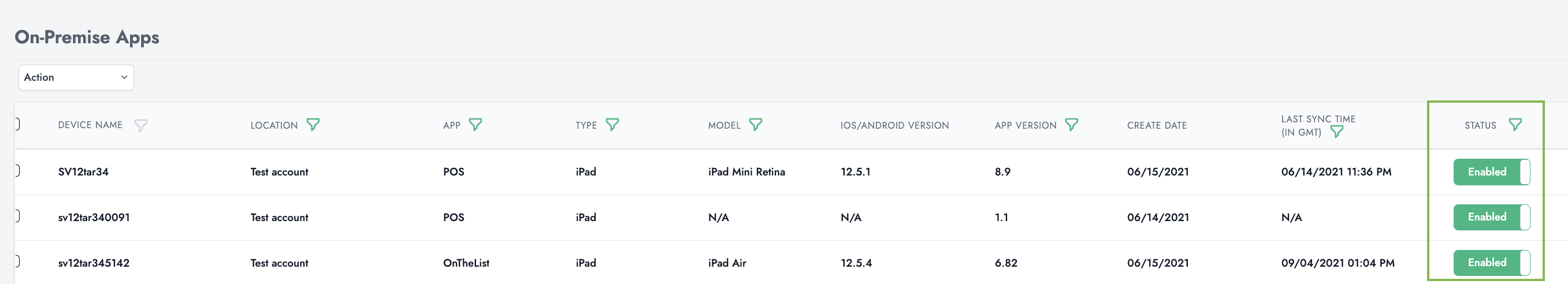Click the OnTheList app cell
The height and width of the screenshot is (284, 1568).
point(466,263)
